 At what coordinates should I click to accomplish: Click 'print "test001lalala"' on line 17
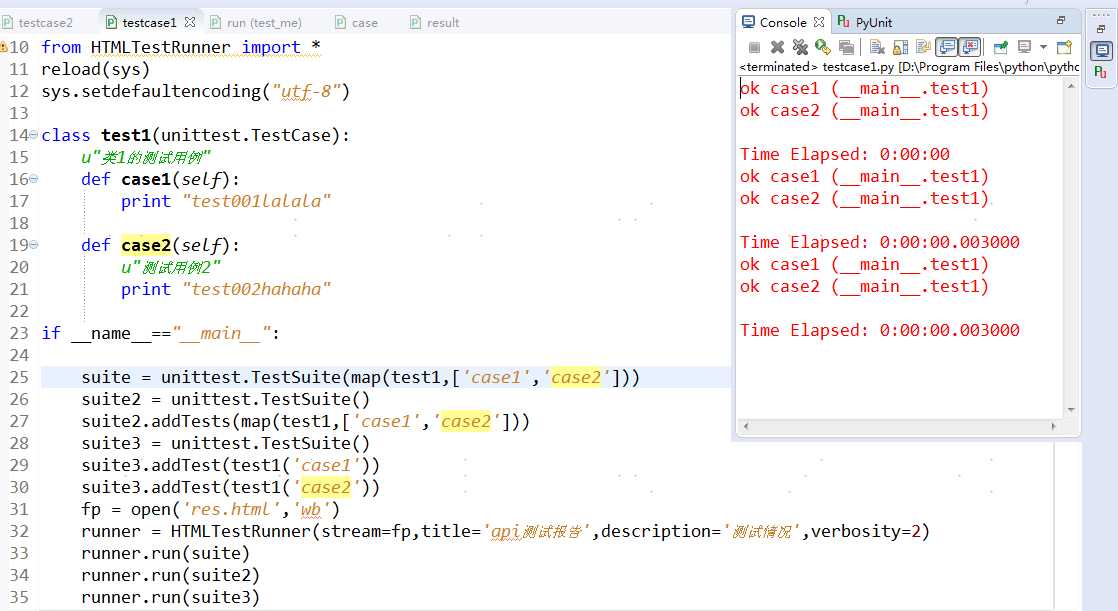[x=226, y=201]
